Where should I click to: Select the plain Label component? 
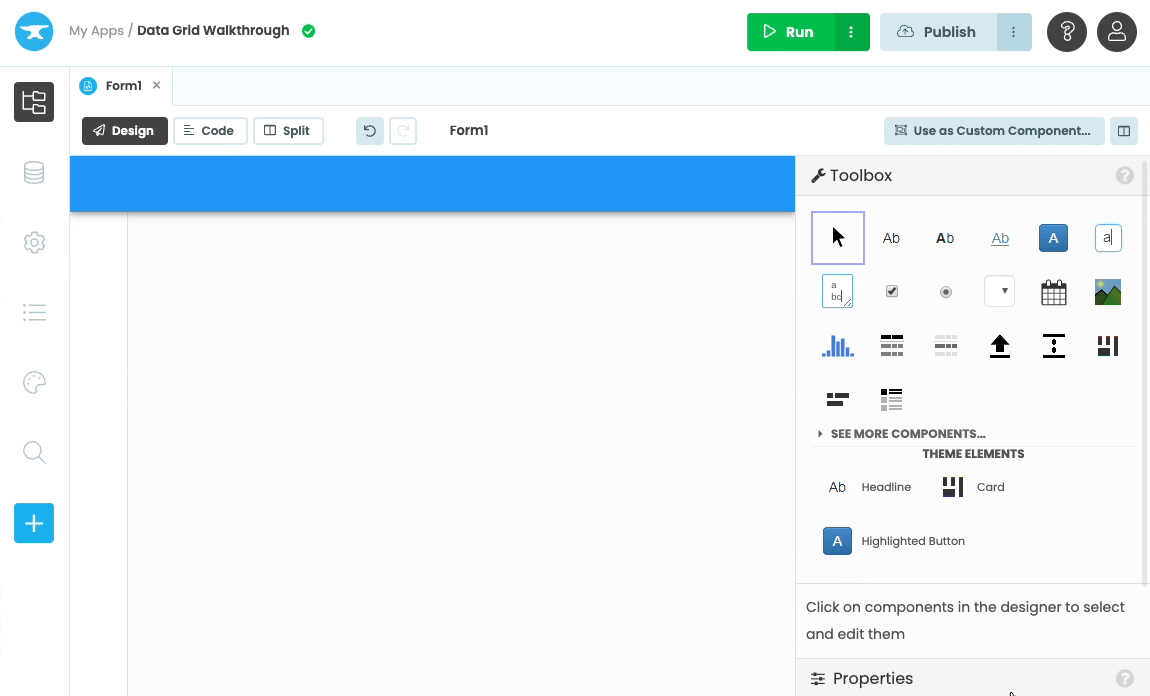891,238
